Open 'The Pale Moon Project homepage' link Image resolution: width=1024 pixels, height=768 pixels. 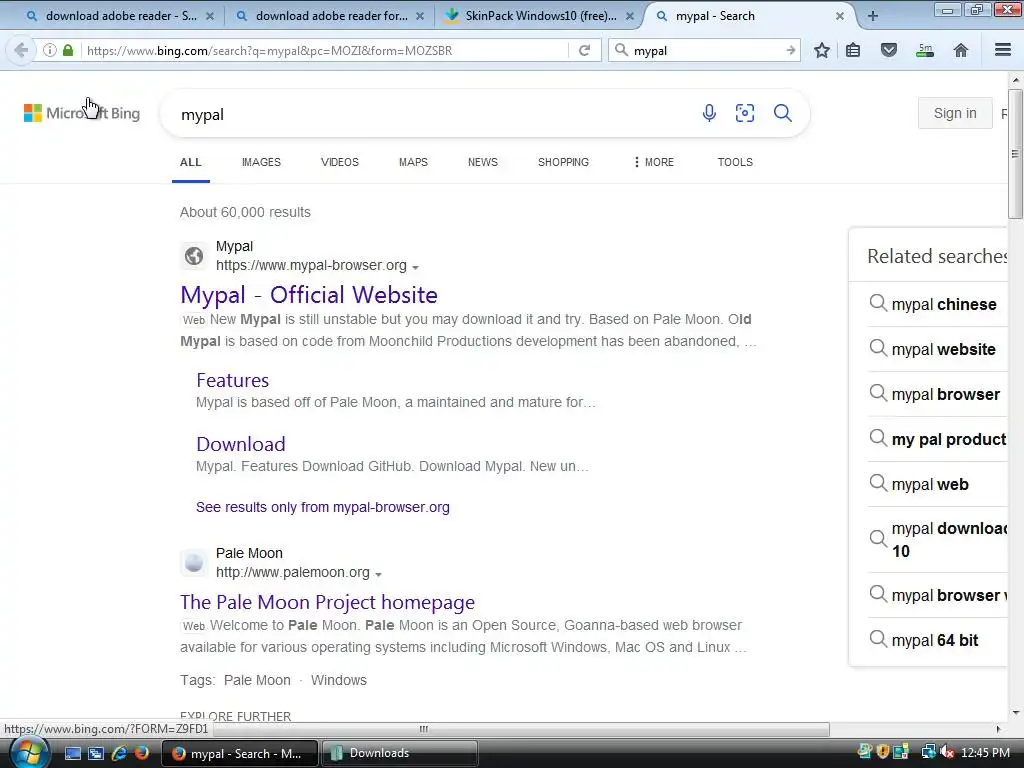pyautogui.click(x=327, y=602)
